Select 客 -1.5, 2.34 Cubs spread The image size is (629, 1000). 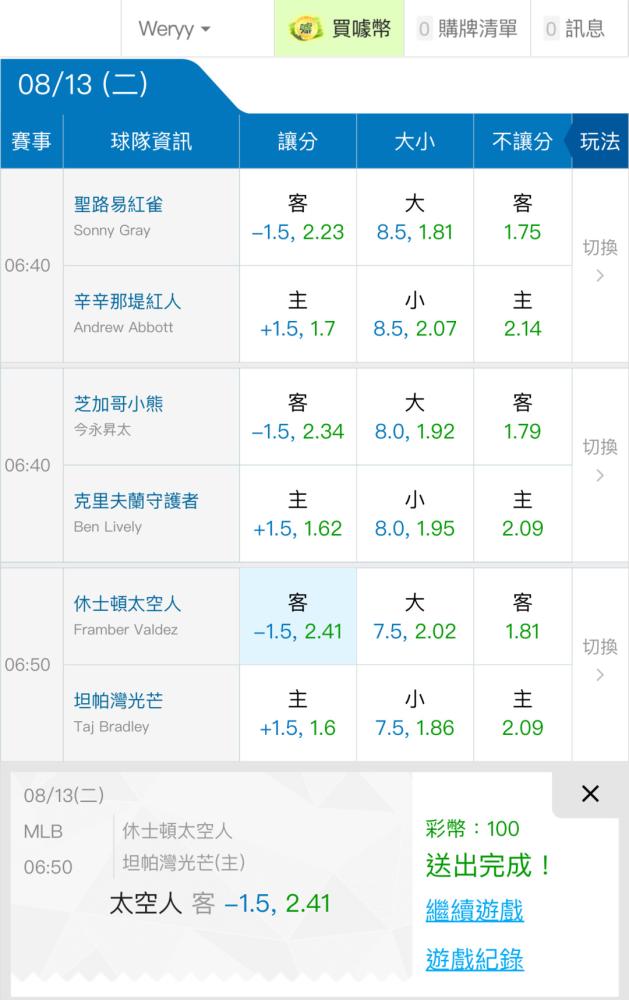(x=298, y=416)
